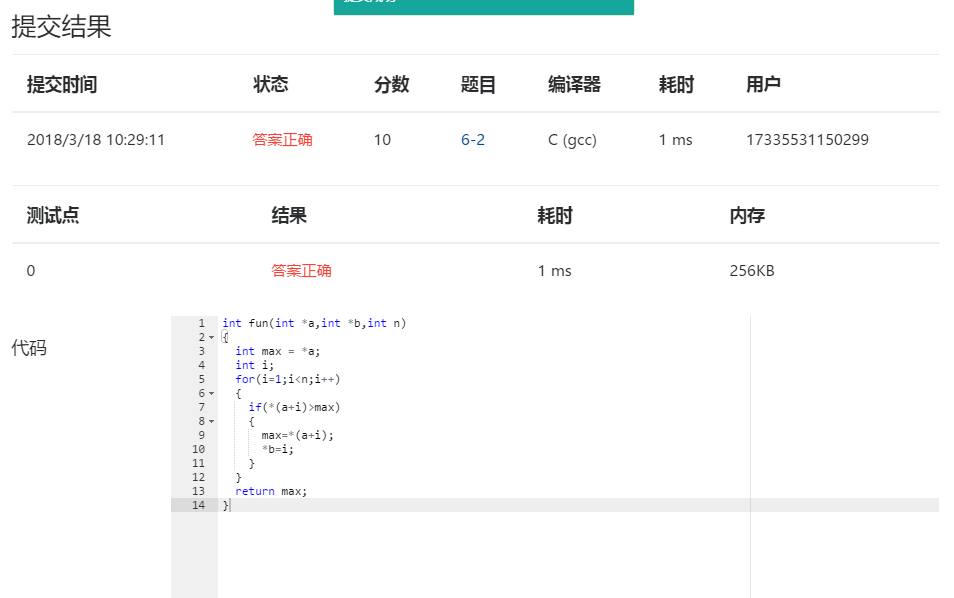Click the compiler value C (gcc)
The height and width of the screenshot is (598, 954).
pos(573,140)
